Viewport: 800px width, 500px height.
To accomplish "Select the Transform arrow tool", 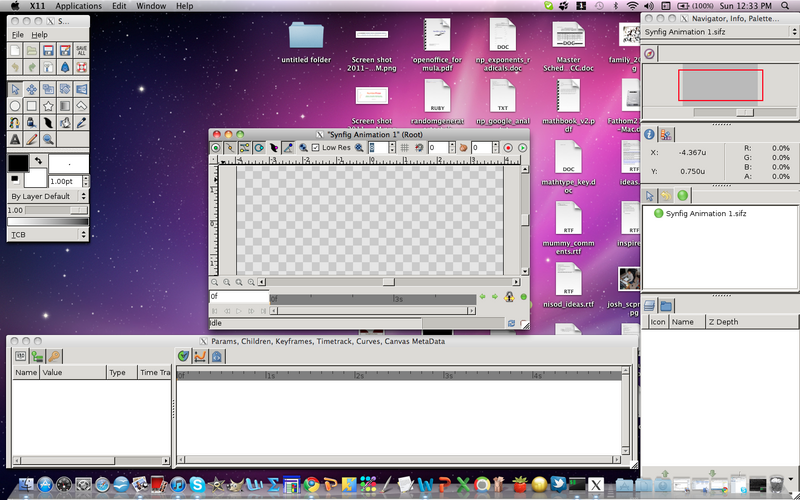I will point(15,89).
